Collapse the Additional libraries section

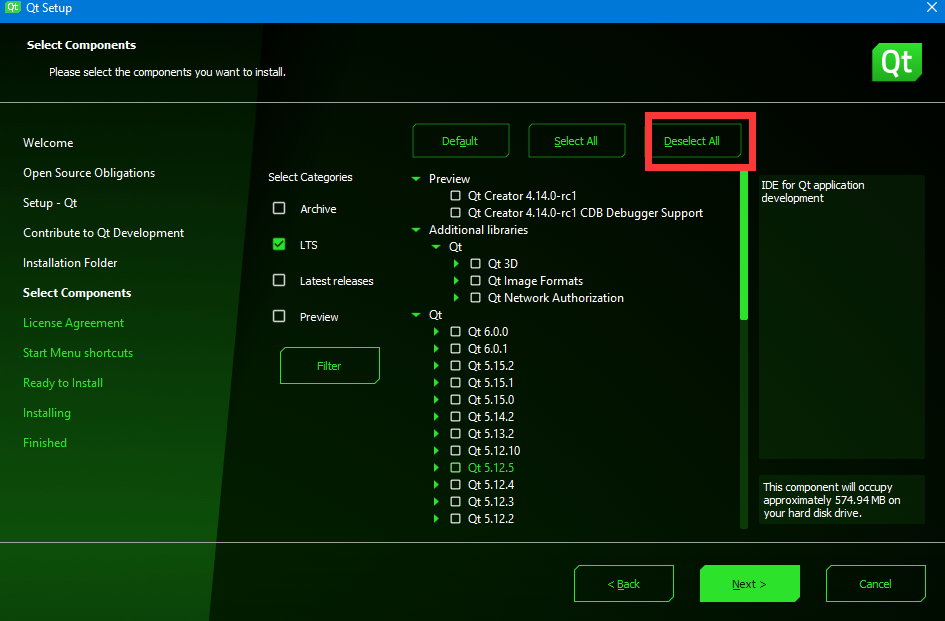pyautogui.click(x=416, y=230)
